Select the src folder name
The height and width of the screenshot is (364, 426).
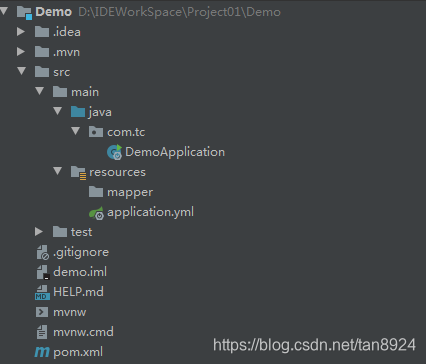(62, 72)
